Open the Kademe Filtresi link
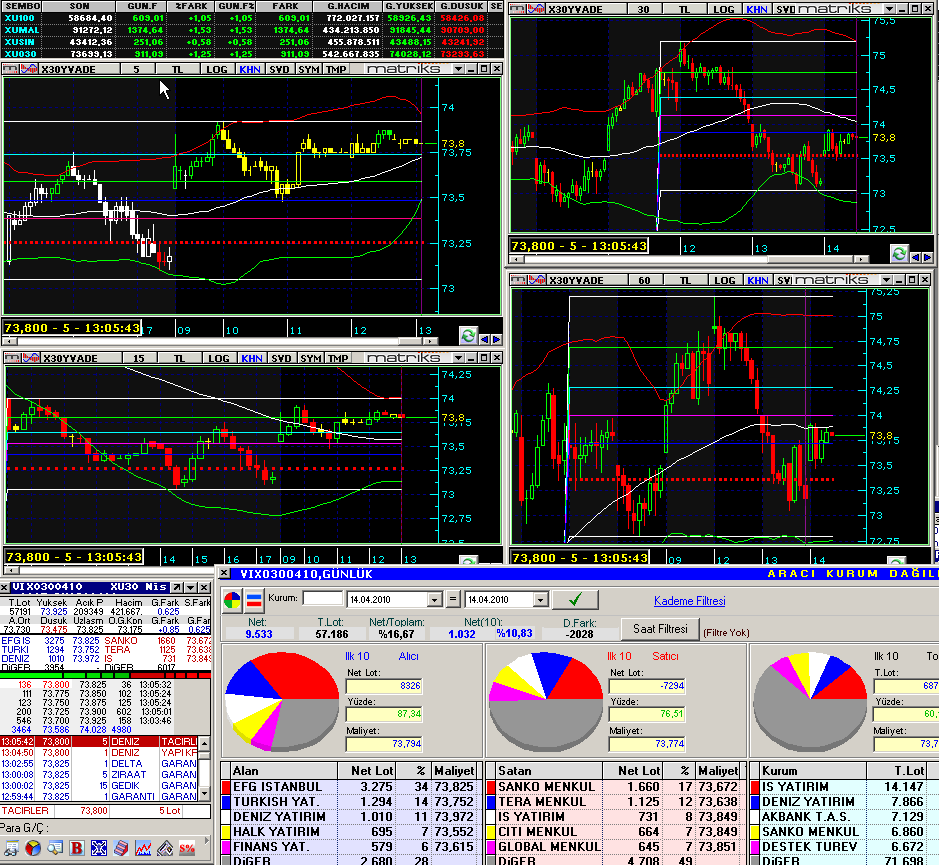This screenshot has width=939, height=865. pyautogui.click(x=689, y=601)
